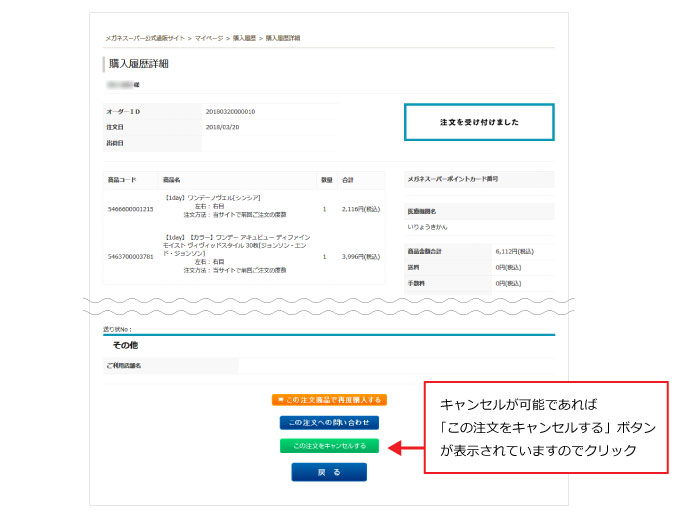The image size is (686, 515).
Task: Click the その他 section heading
Action: pos(125,345)
